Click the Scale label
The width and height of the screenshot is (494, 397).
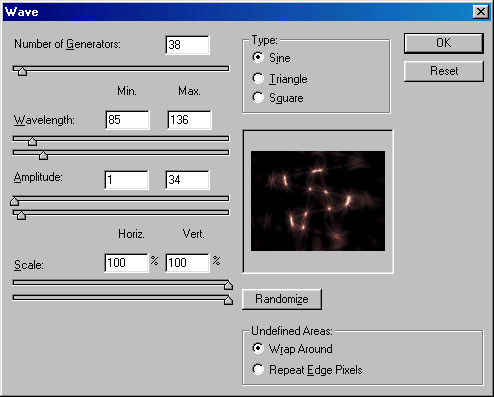(x=29, y=265)
